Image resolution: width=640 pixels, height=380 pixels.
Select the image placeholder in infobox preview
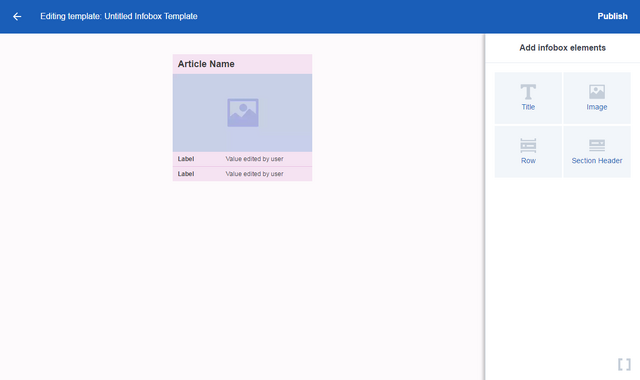242,113
